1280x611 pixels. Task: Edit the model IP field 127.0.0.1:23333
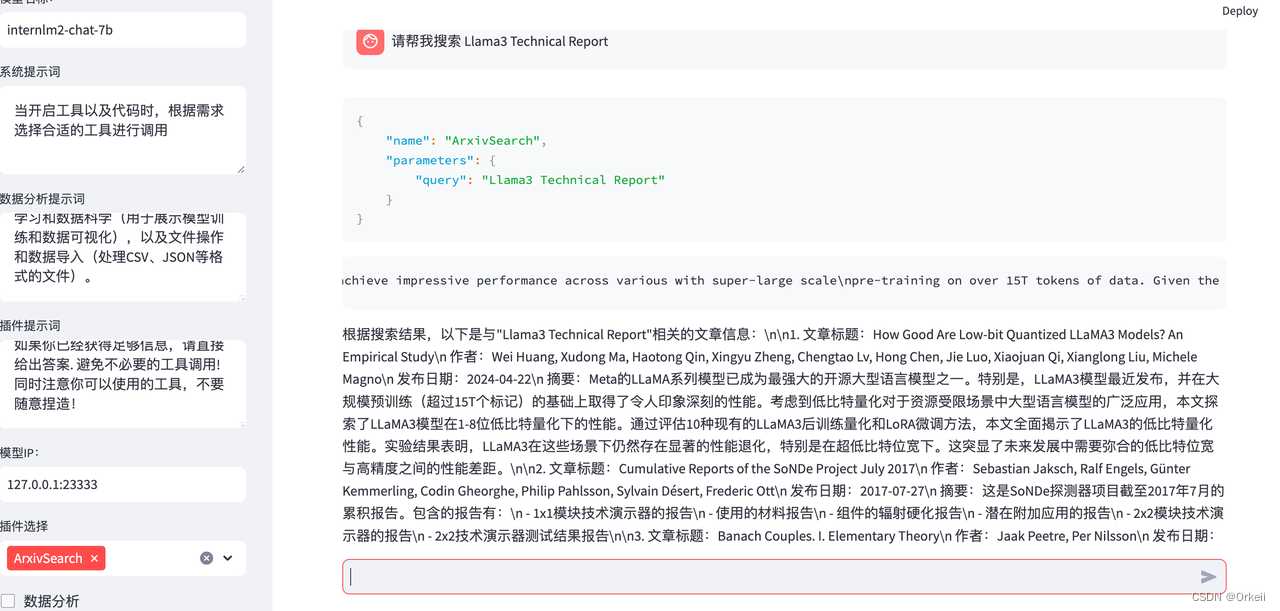tap(122, 484)
